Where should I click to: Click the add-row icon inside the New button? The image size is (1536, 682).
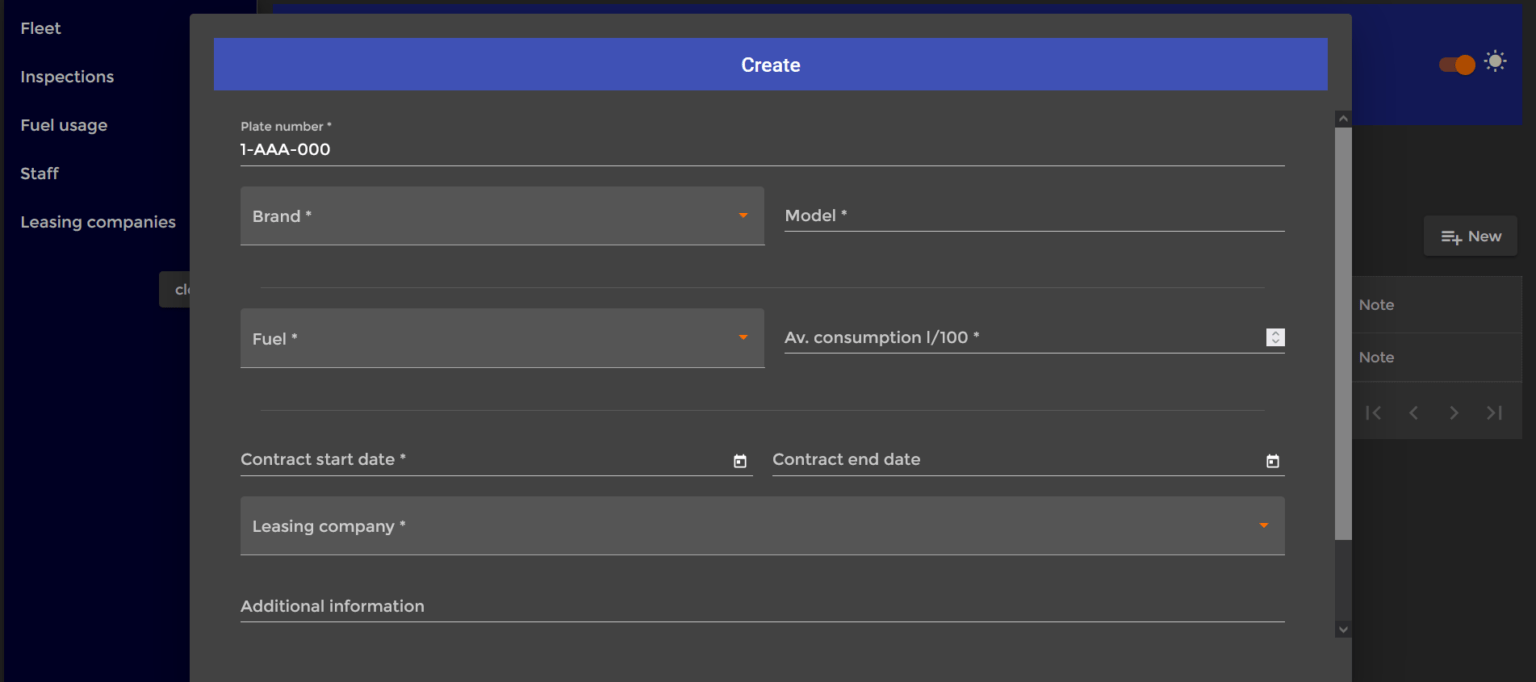click(1450, 236)
